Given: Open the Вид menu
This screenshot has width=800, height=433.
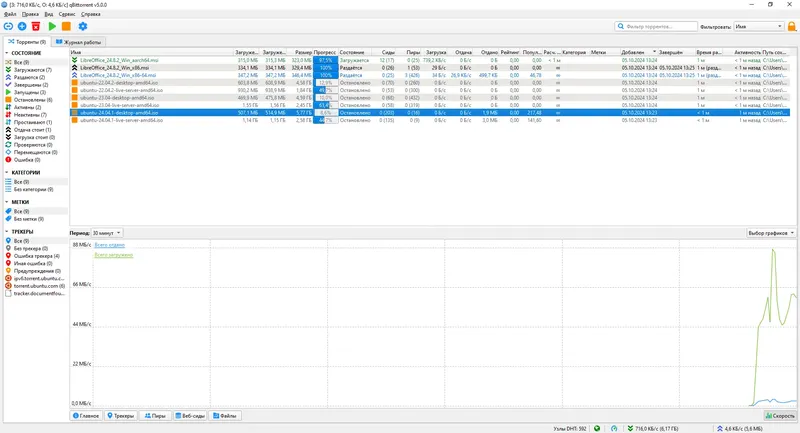Looking at the screenshot, I should coord(48,14).
